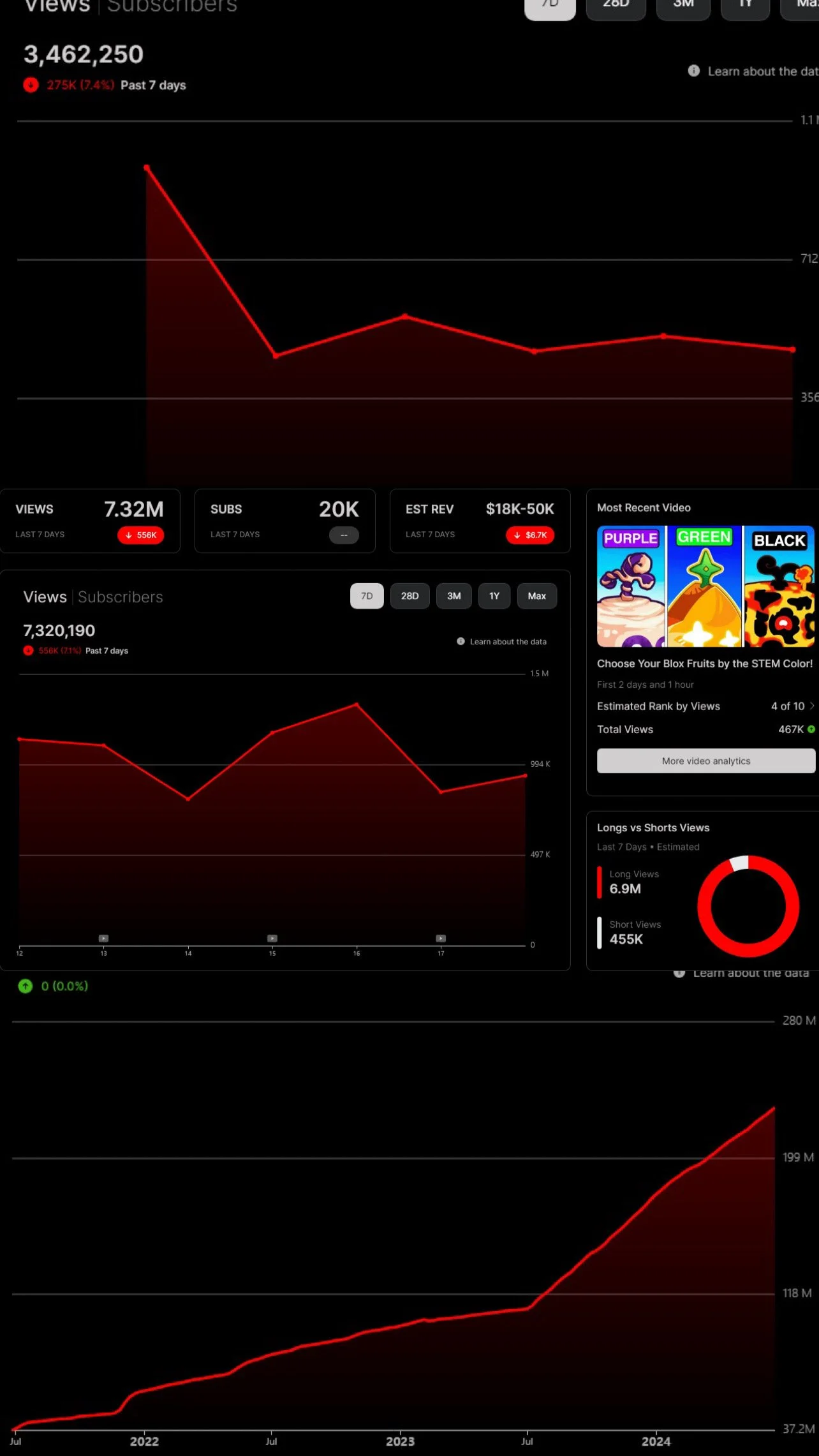819x1456 pixels.
Task: Click the red down-arrow icon beside 556K (7.1%)
Action: click(28, 651)
